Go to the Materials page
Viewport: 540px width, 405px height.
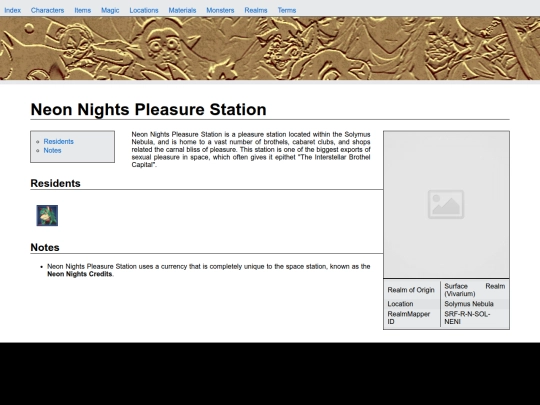pyautogui.click(x=182, y=10)
